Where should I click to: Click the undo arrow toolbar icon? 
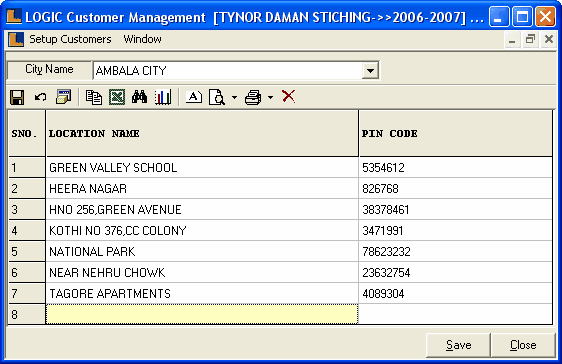[x=40, y=97]
